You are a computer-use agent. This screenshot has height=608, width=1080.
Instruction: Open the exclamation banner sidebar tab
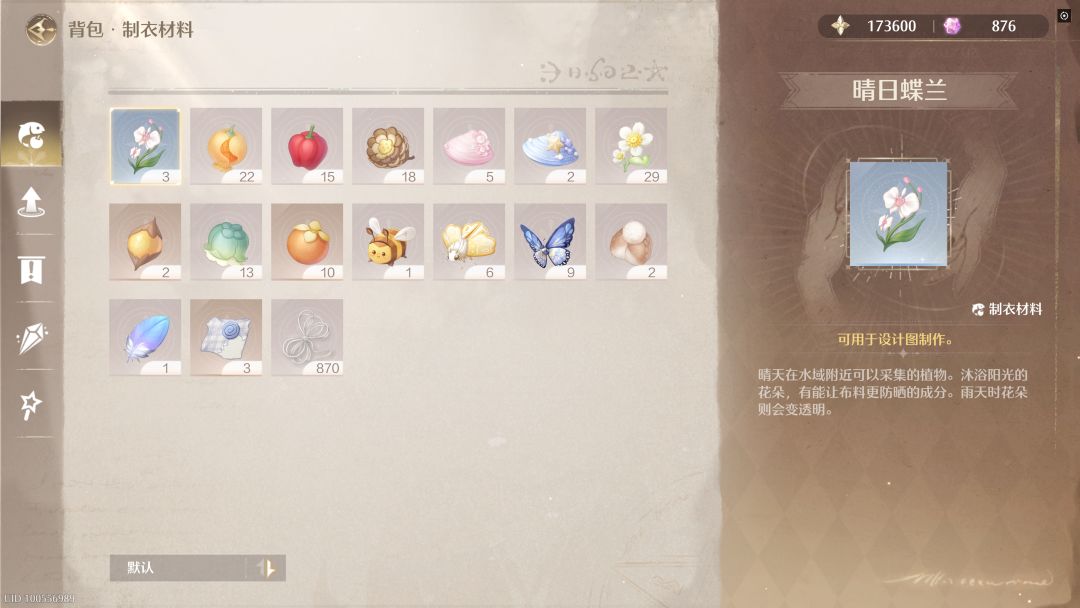click(x=32, y=269)
